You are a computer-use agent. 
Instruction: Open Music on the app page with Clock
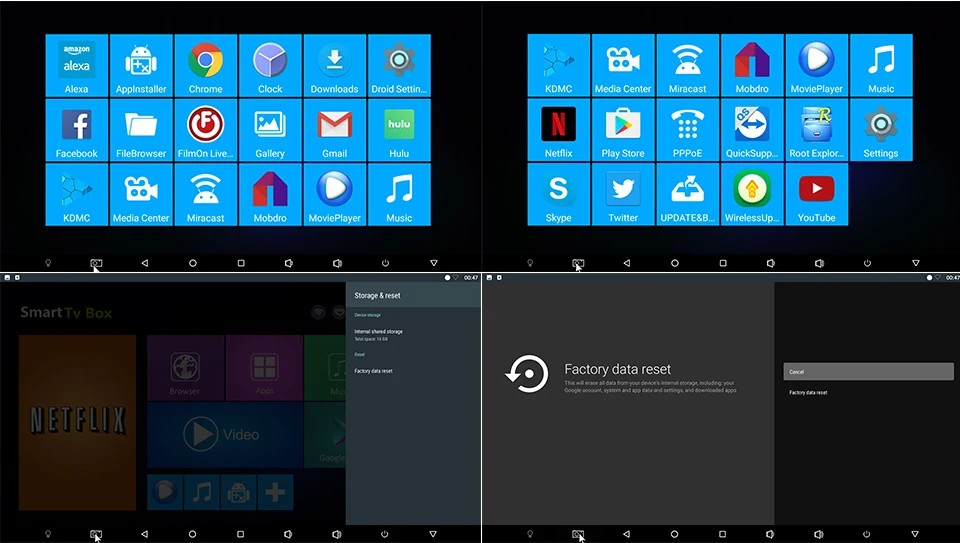pos(399,195)
